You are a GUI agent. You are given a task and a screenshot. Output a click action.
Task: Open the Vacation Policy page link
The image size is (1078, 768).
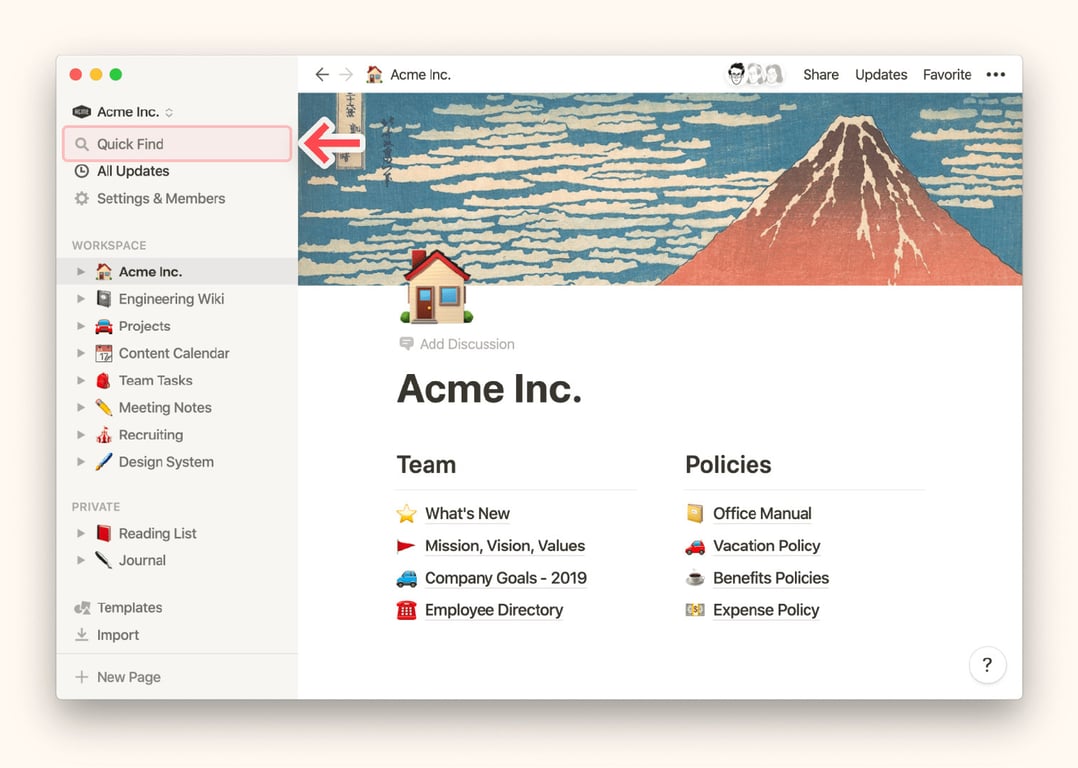766,546
